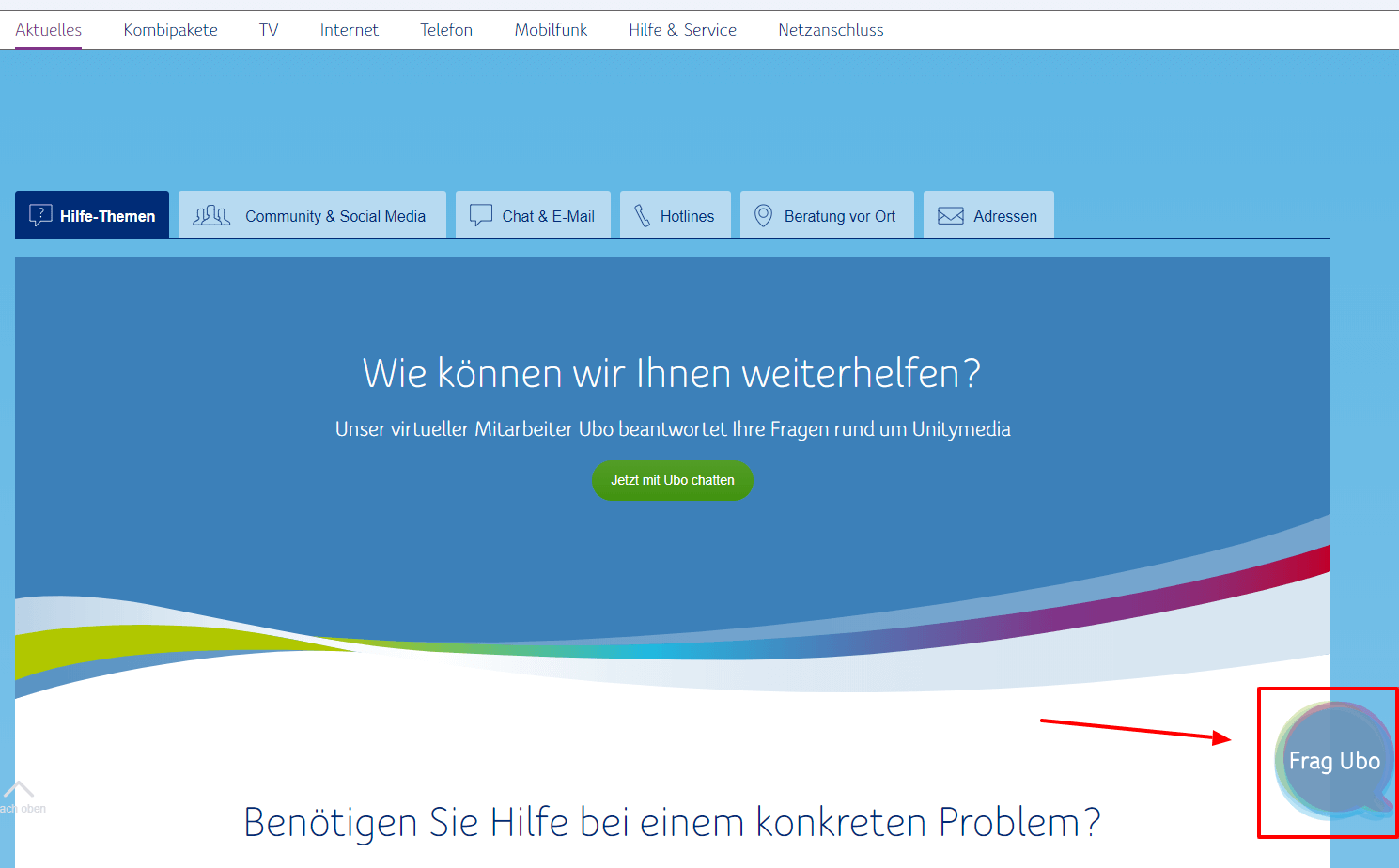1399x868 pixels.
Task: Click the people icon on Community & Social Media tab
Action: tap(210, 214)
